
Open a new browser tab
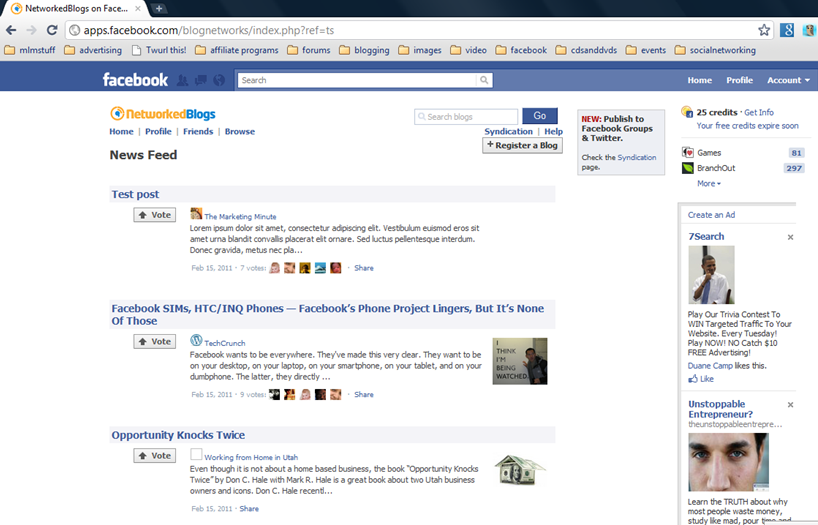[159, 8]
